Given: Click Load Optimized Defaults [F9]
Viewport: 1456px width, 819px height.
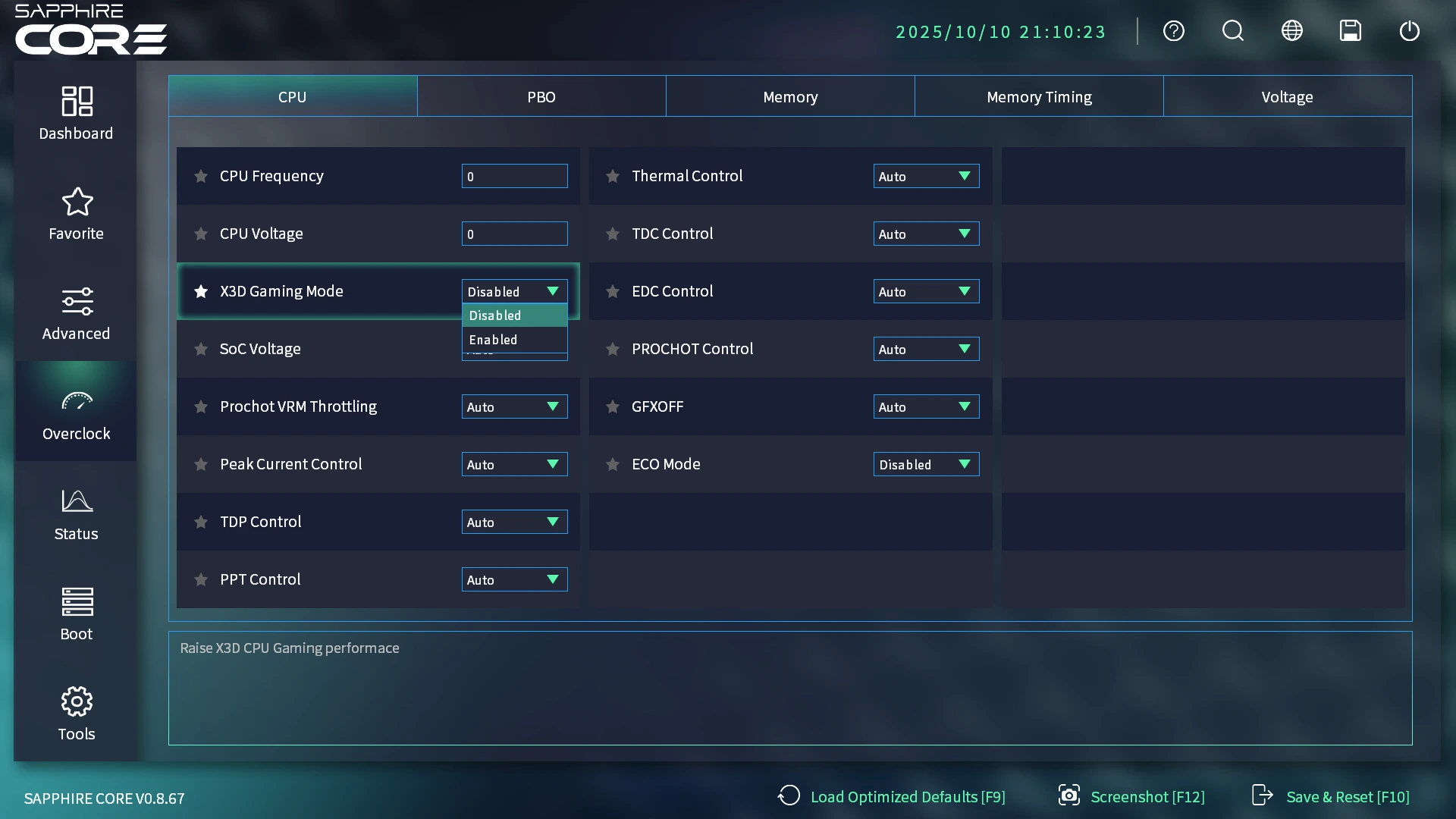Looking at the screenshot, I should point(893,796).
